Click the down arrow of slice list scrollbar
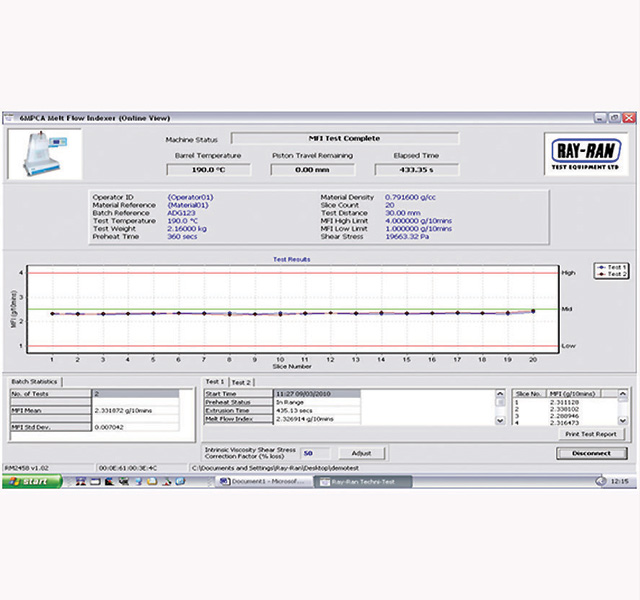The width and height of the screenshot is (640, 600). tap(623, 420)
